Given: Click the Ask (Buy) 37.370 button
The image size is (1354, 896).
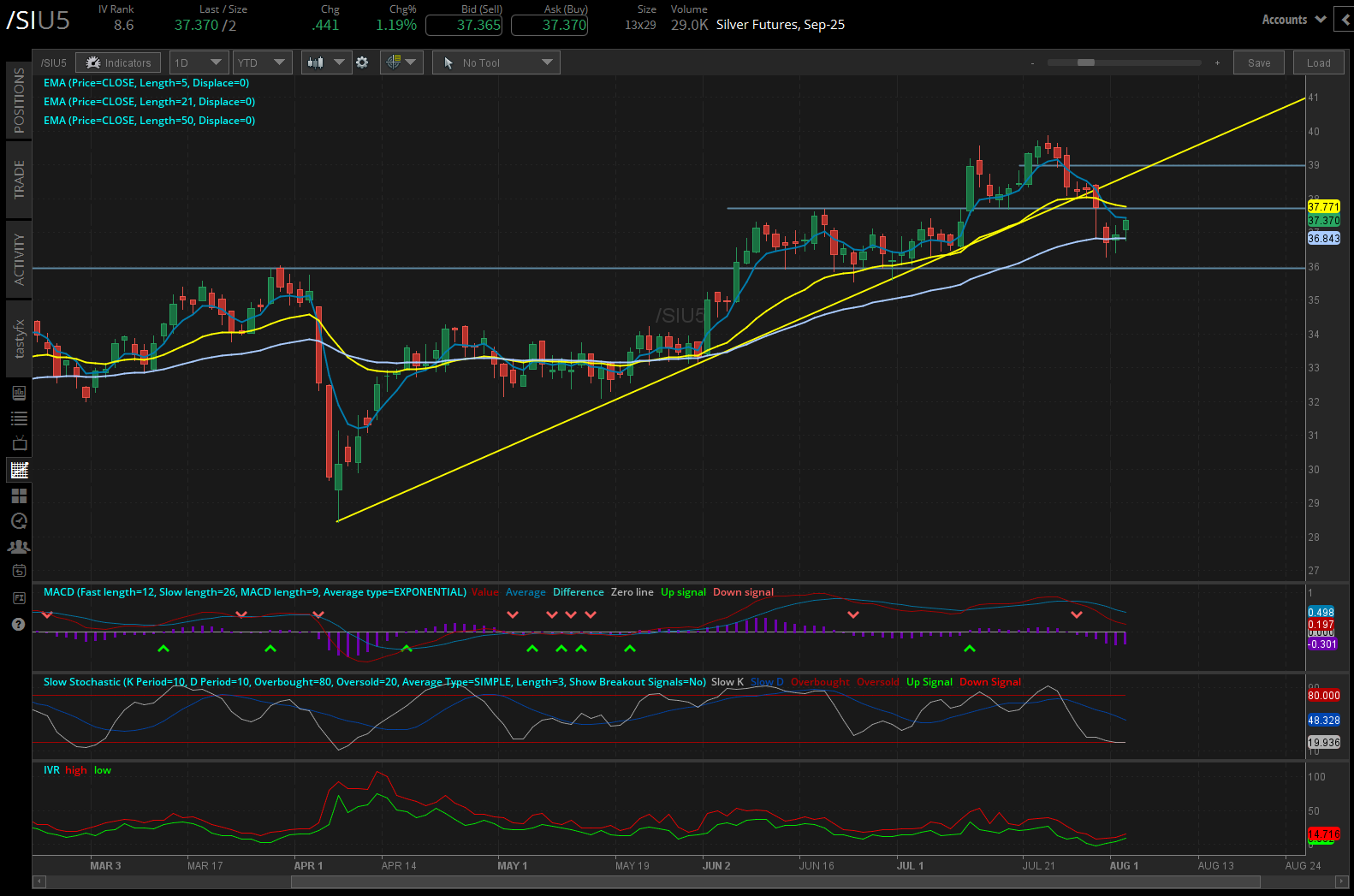Looking at the screenshot, I should pos(549,25).
